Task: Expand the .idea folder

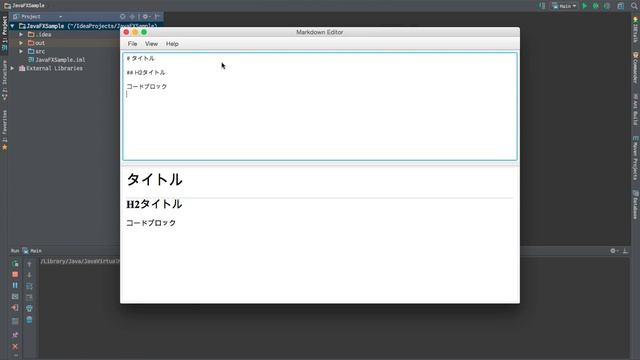Action: tap(21, 35)
